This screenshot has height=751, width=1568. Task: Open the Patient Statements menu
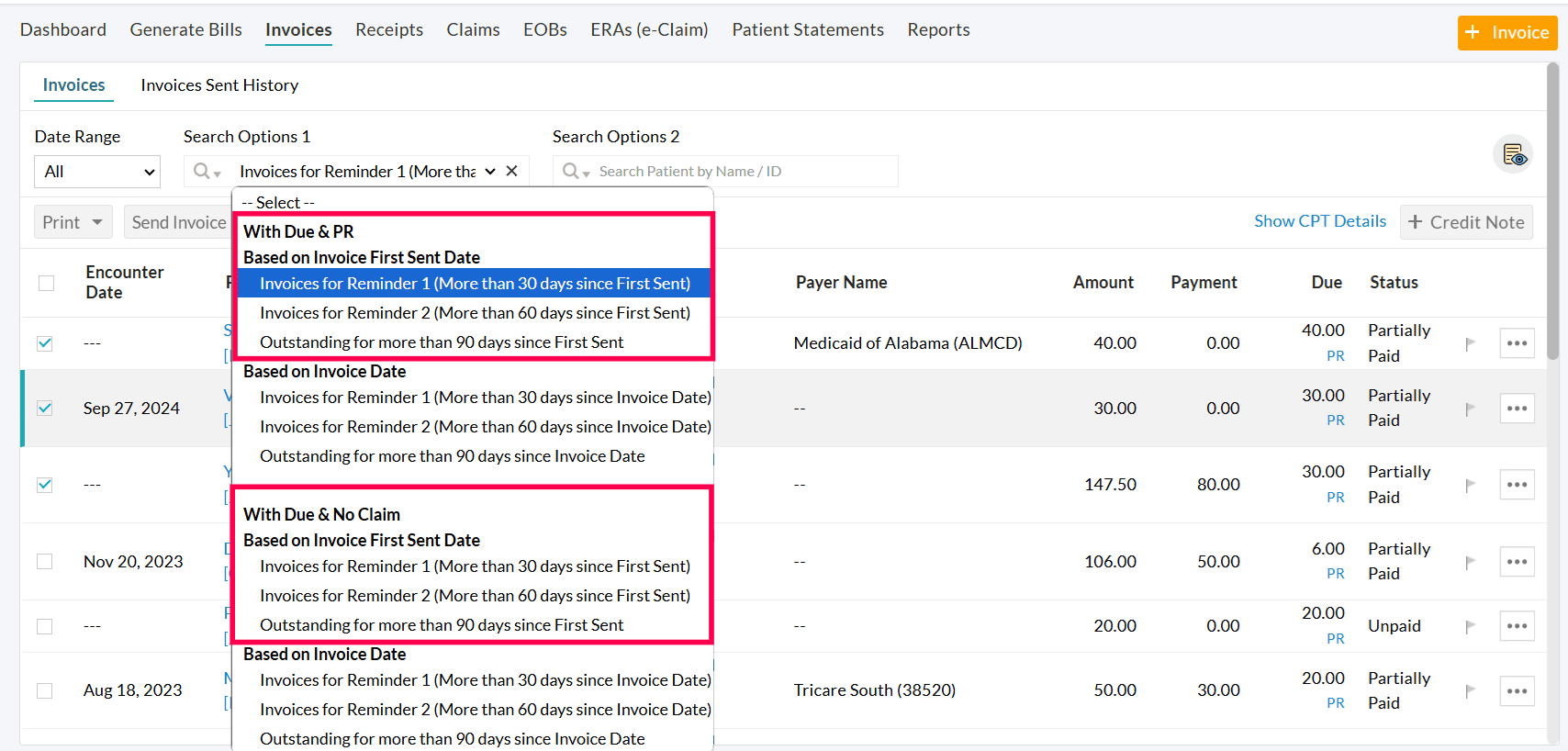[807, 29]
